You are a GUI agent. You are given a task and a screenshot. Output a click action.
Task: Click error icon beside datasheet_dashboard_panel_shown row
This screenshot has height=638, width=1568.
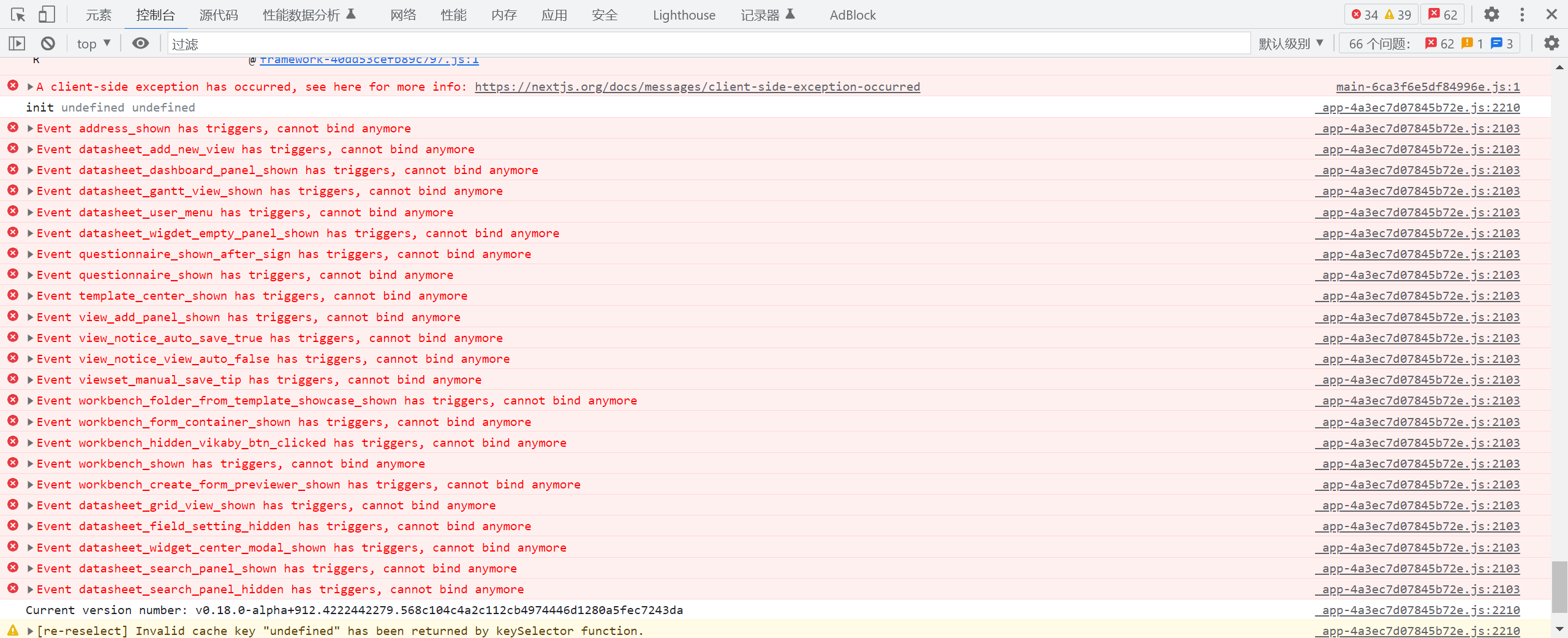[13, 169]
